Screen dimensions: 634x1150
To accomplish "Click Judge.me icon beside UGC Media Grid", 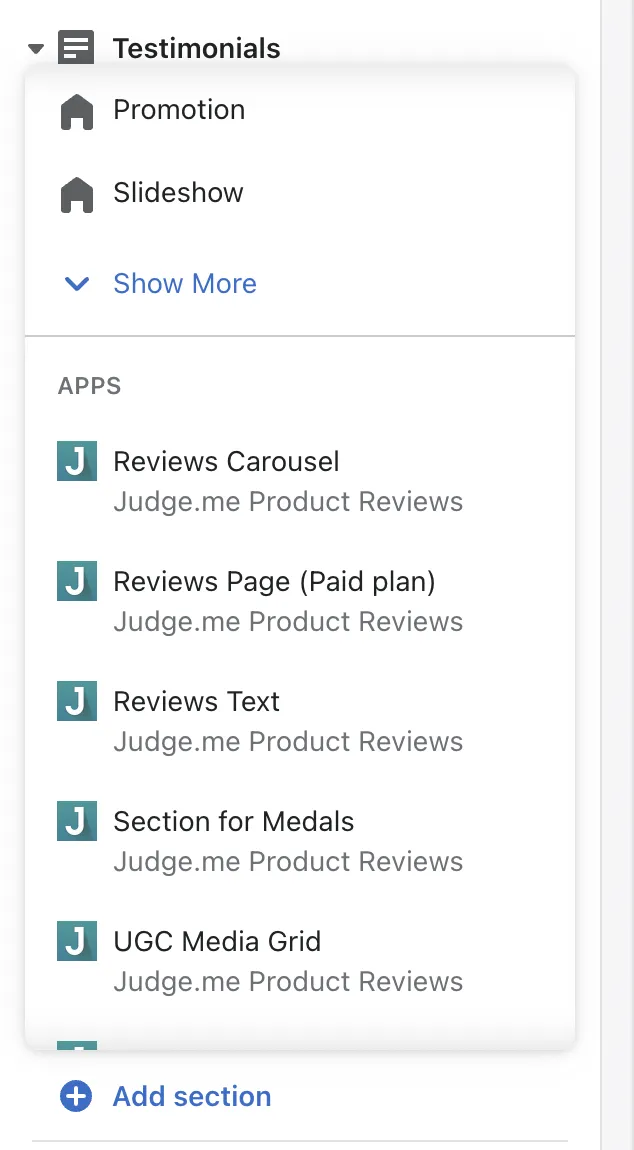I will 77,941.
